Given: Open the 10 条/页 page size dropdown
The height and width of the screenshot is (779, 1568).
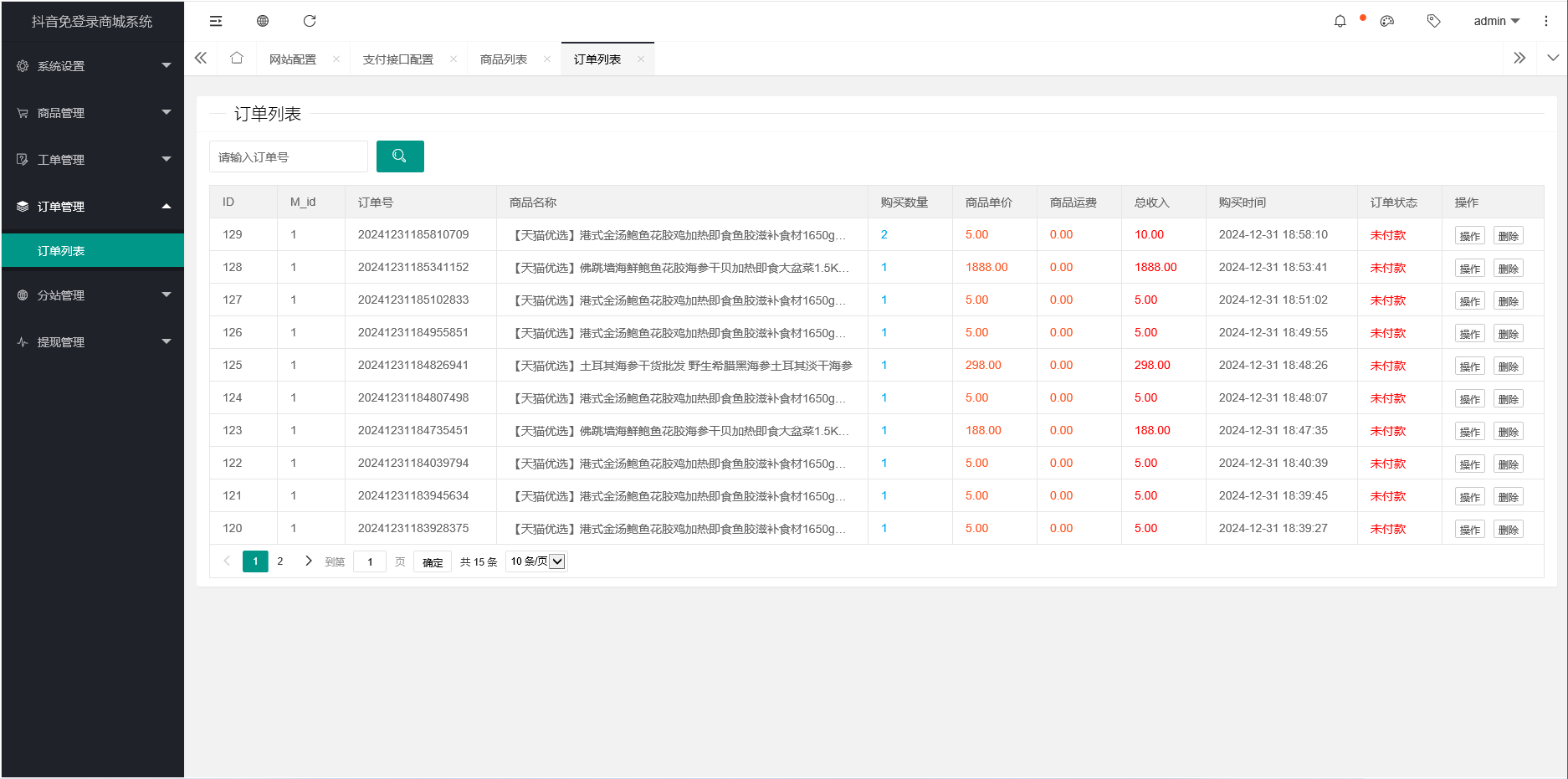Looking at the screenshot, I should [536, 561].
